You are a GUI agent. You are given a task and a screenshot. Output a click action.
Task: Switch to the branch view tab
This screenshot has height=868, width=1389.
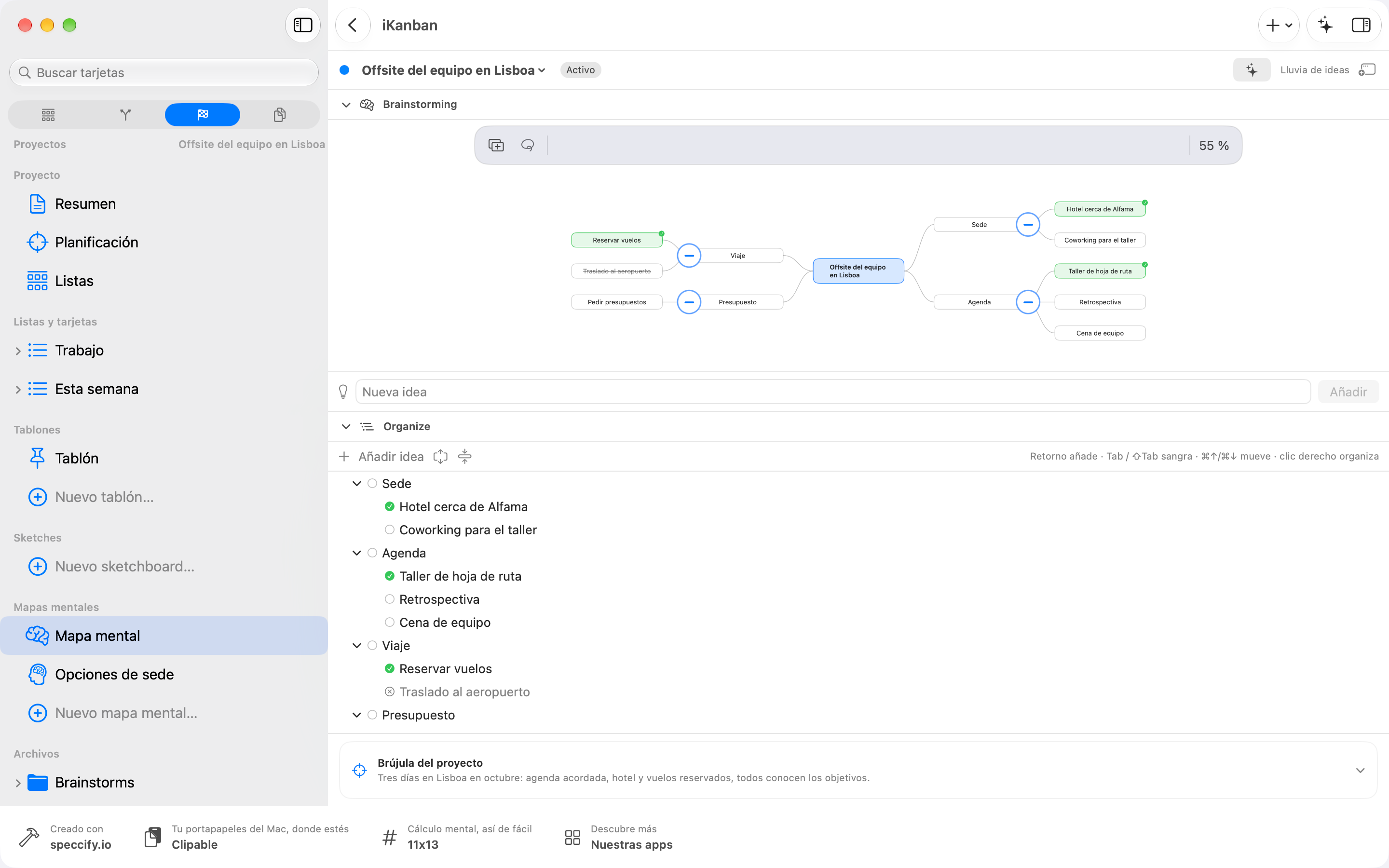(125, 115)
